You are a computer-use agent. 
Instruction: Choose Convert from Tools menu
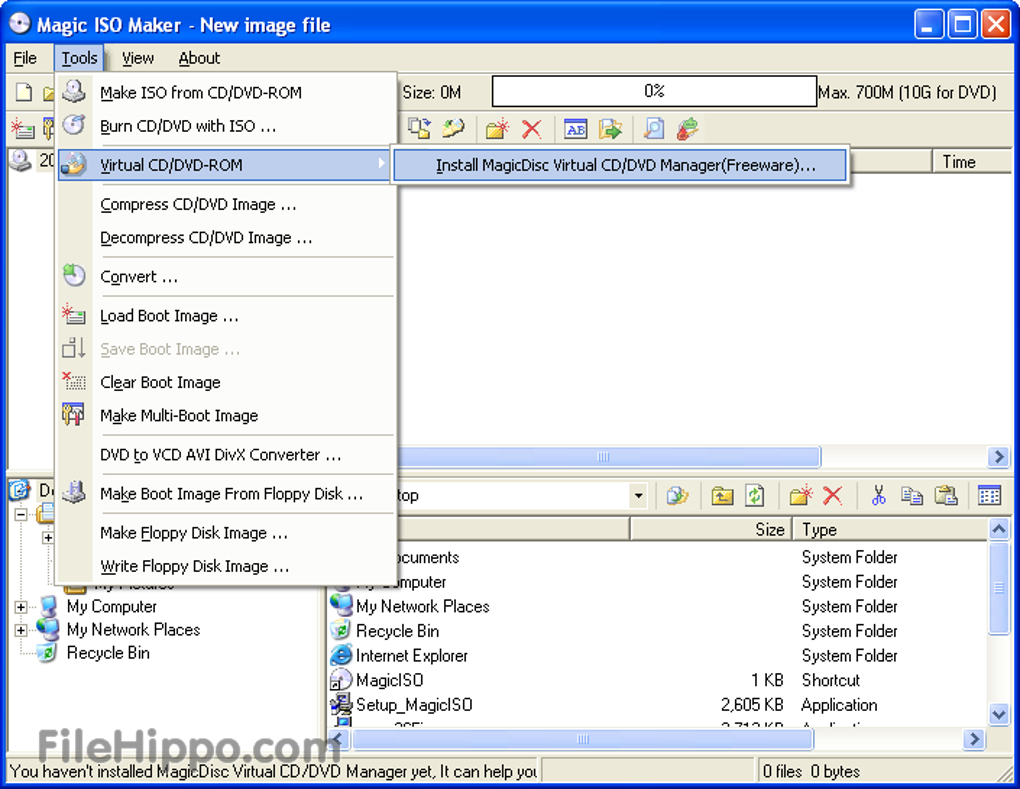click(227, 276)
